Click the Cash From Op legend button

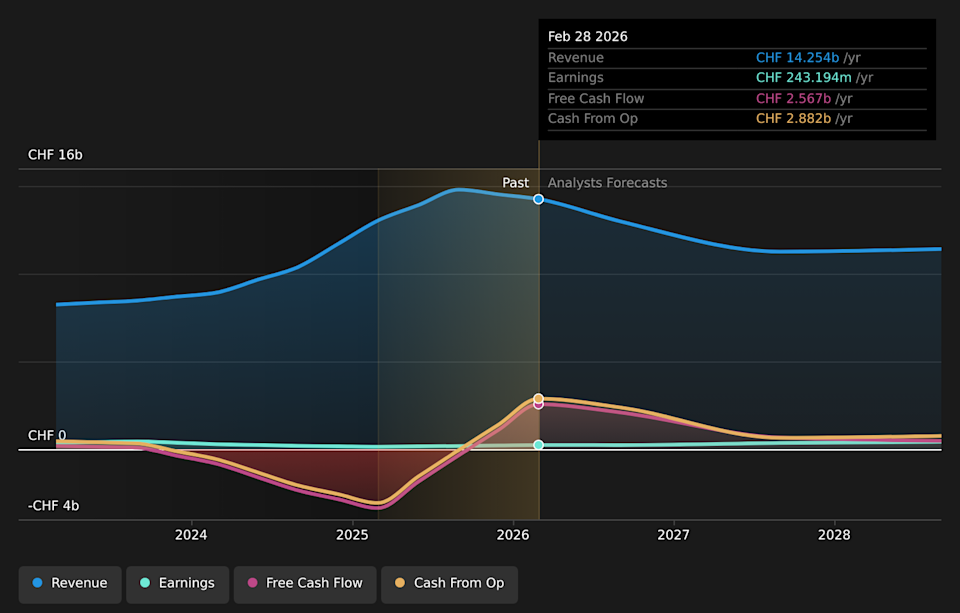[x=449, y=583]
